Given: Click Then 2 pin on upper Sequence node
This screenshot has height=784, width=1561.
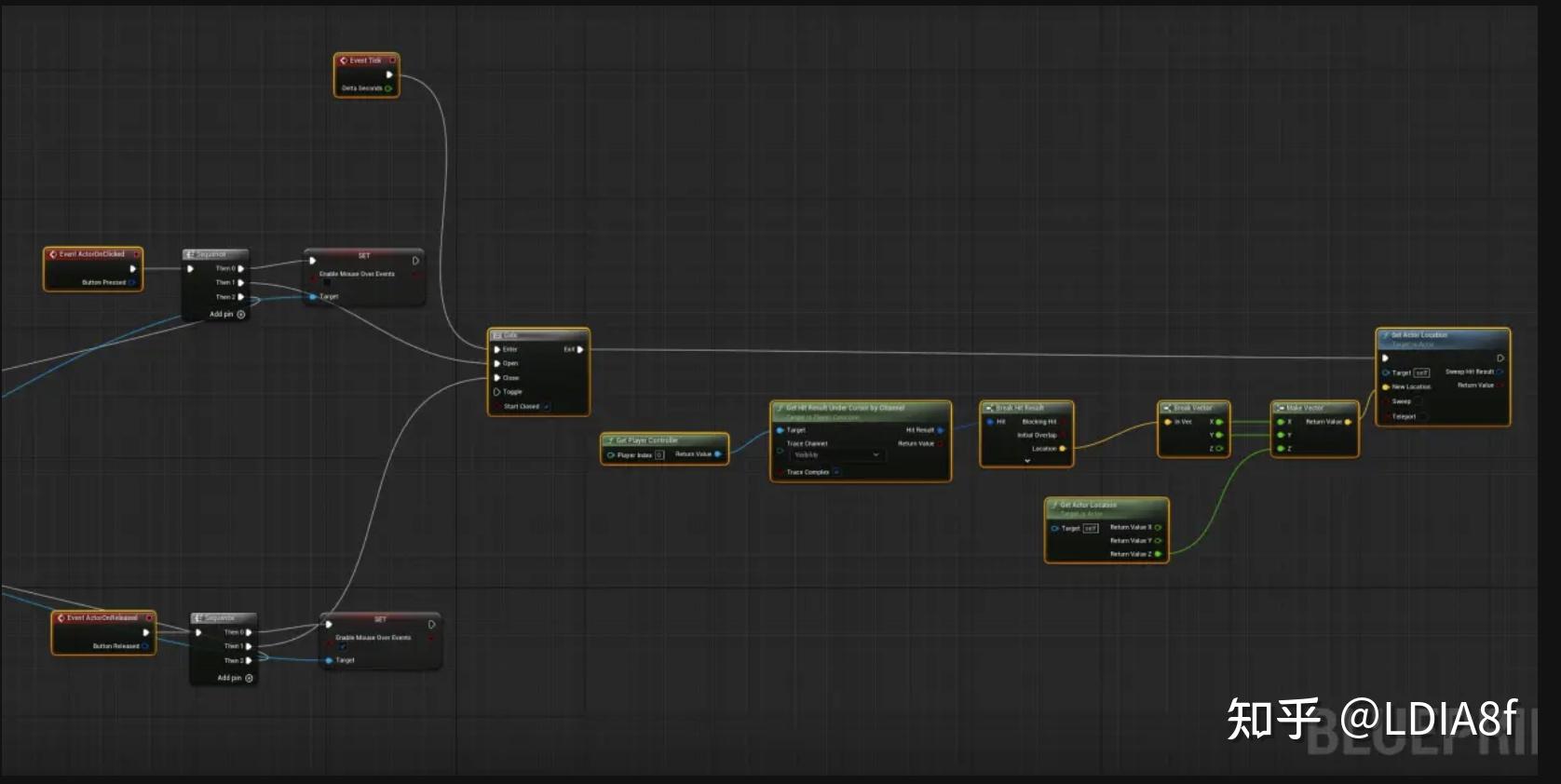Looking at the screenshot, I should coord(241,297).
